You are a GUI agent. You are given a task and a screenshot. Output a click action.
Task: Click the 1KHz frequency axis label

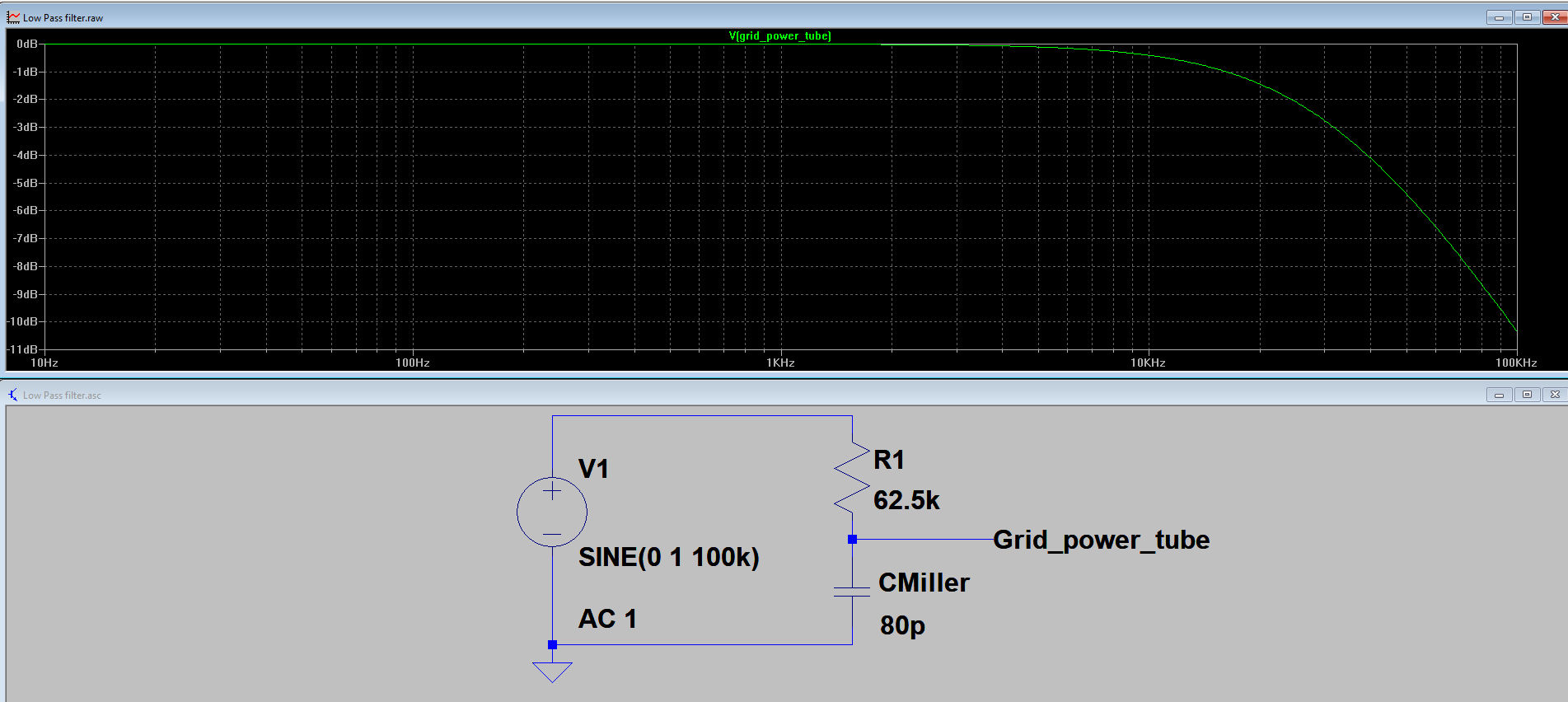tap(780, 363)
